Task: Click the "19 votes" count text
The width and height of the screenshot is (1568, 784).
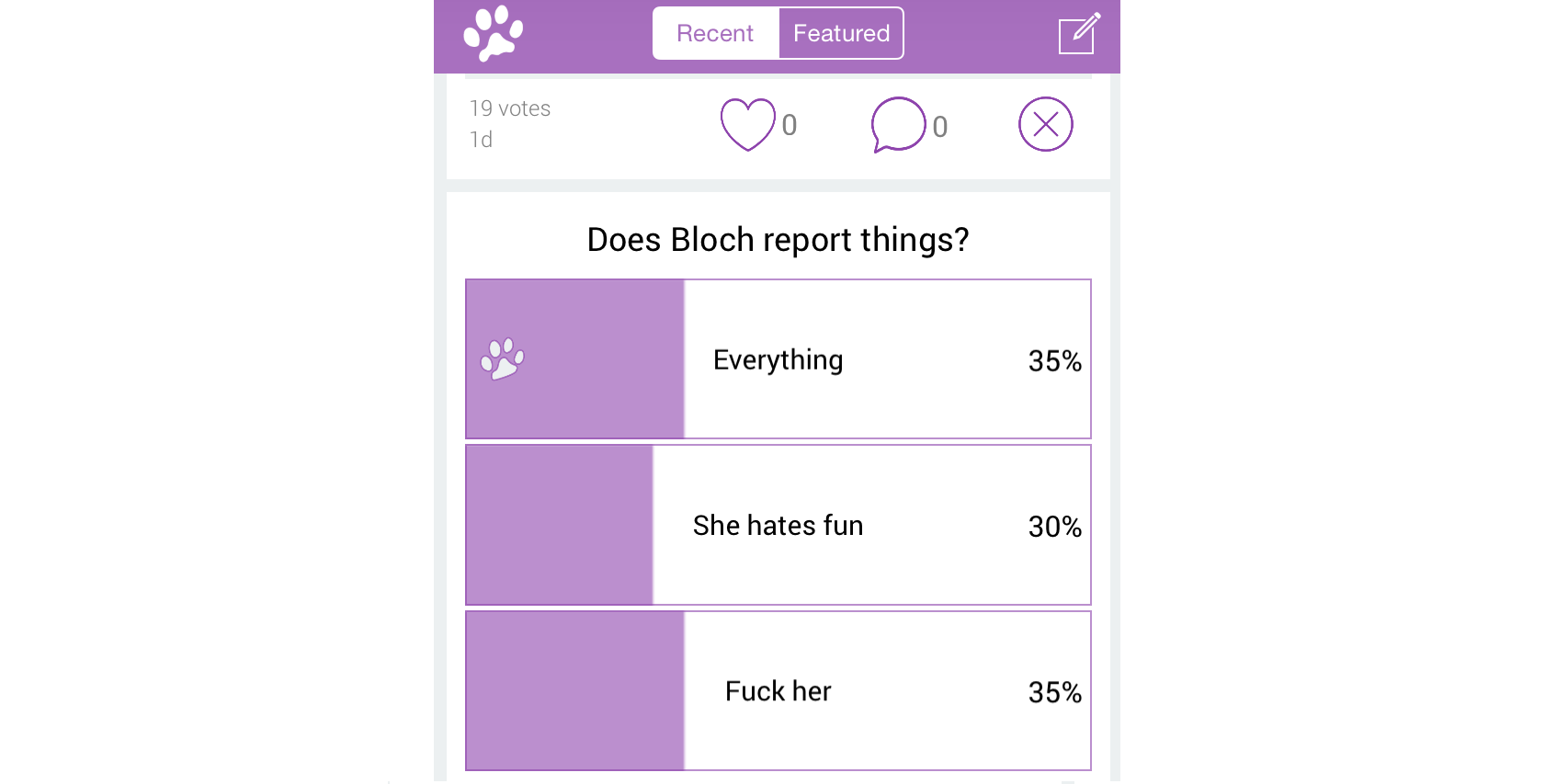Action: point(510,108)
